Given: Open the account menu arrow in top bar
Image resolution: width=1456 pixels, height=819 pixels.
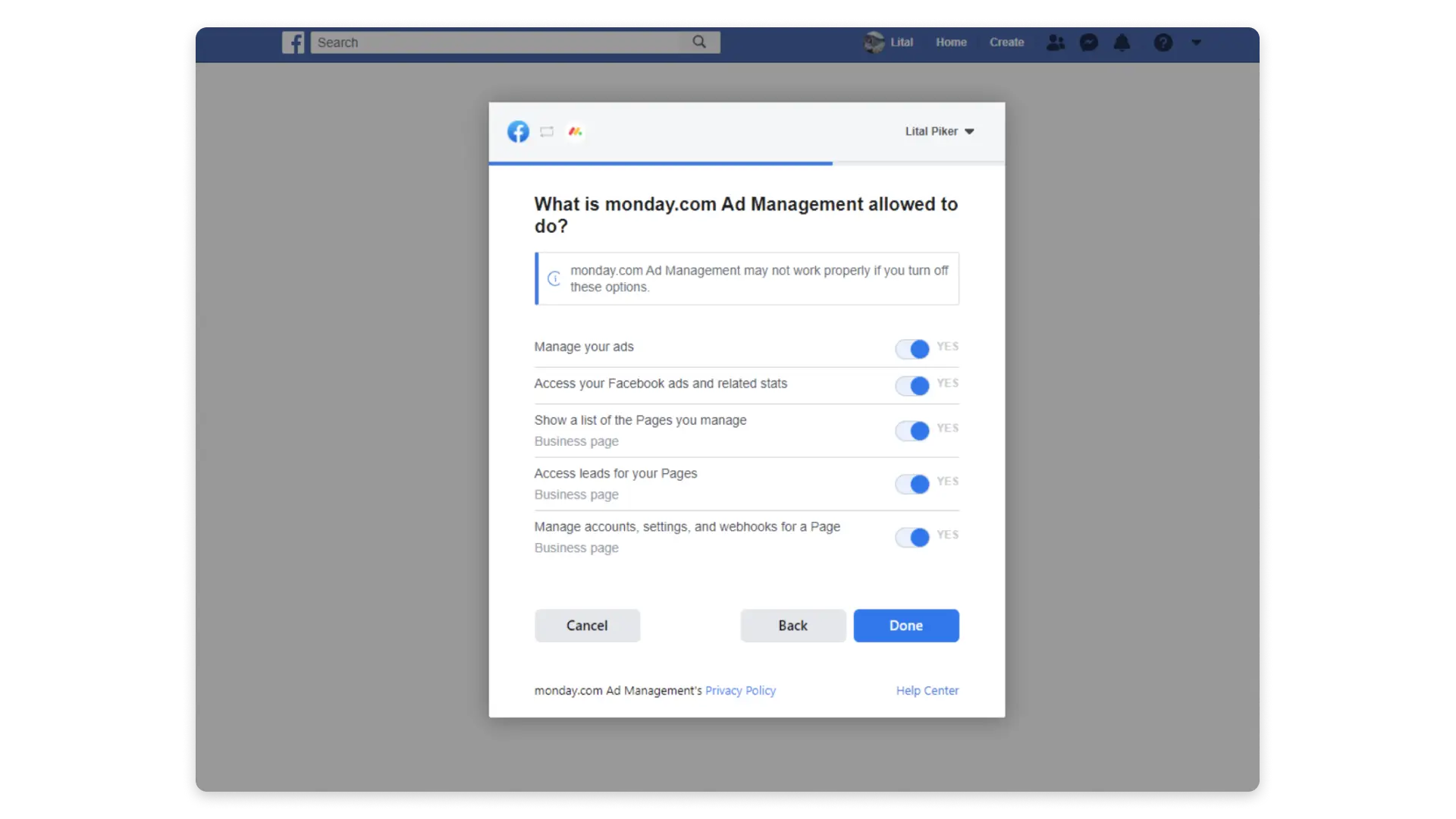Looking at the screenshot, I should (x=1196, y=42).
